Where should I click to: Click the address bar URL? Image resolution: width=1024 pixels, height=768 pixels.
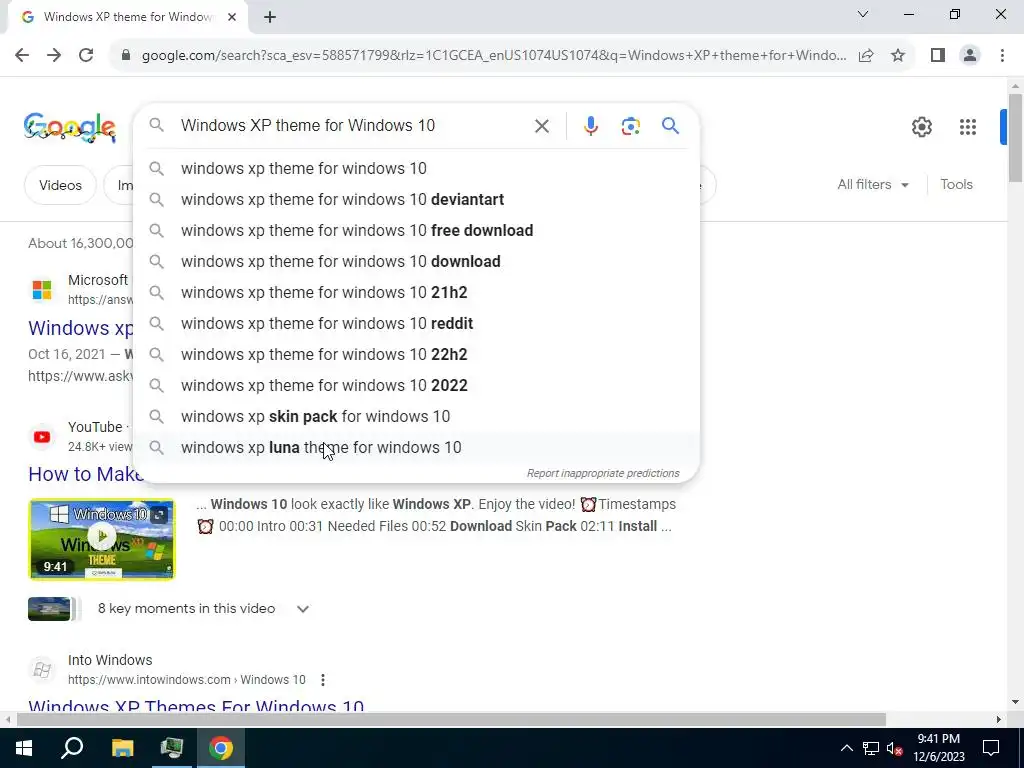click(x=494, y=56)
